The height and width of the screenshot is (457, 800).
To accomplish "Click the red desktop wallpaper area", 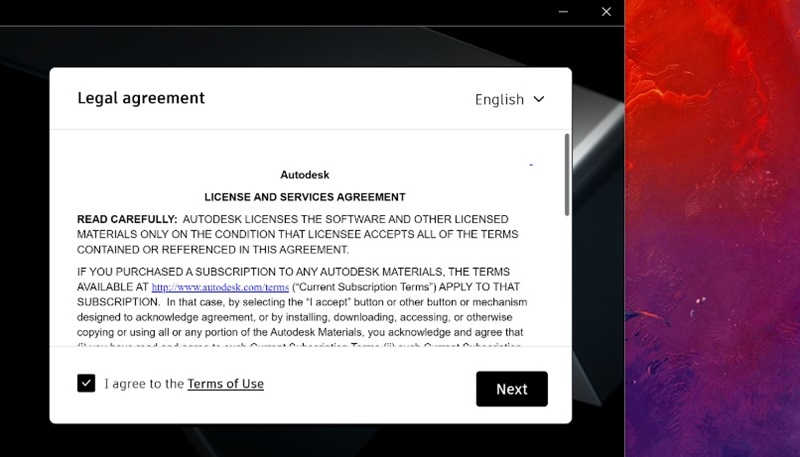I will [x=712, y=200].
